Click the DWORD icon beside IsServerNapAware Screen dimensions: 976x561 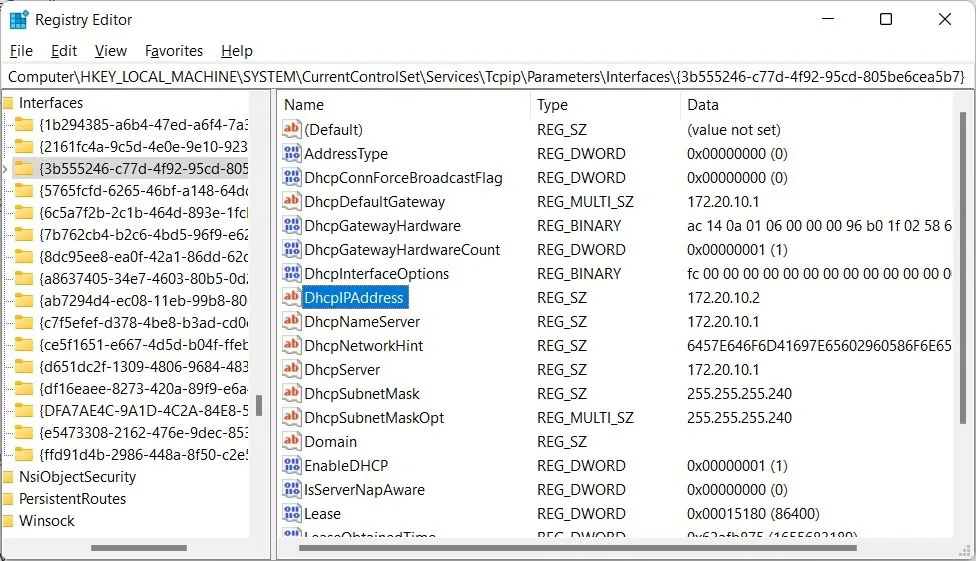[x=291, y=489]
